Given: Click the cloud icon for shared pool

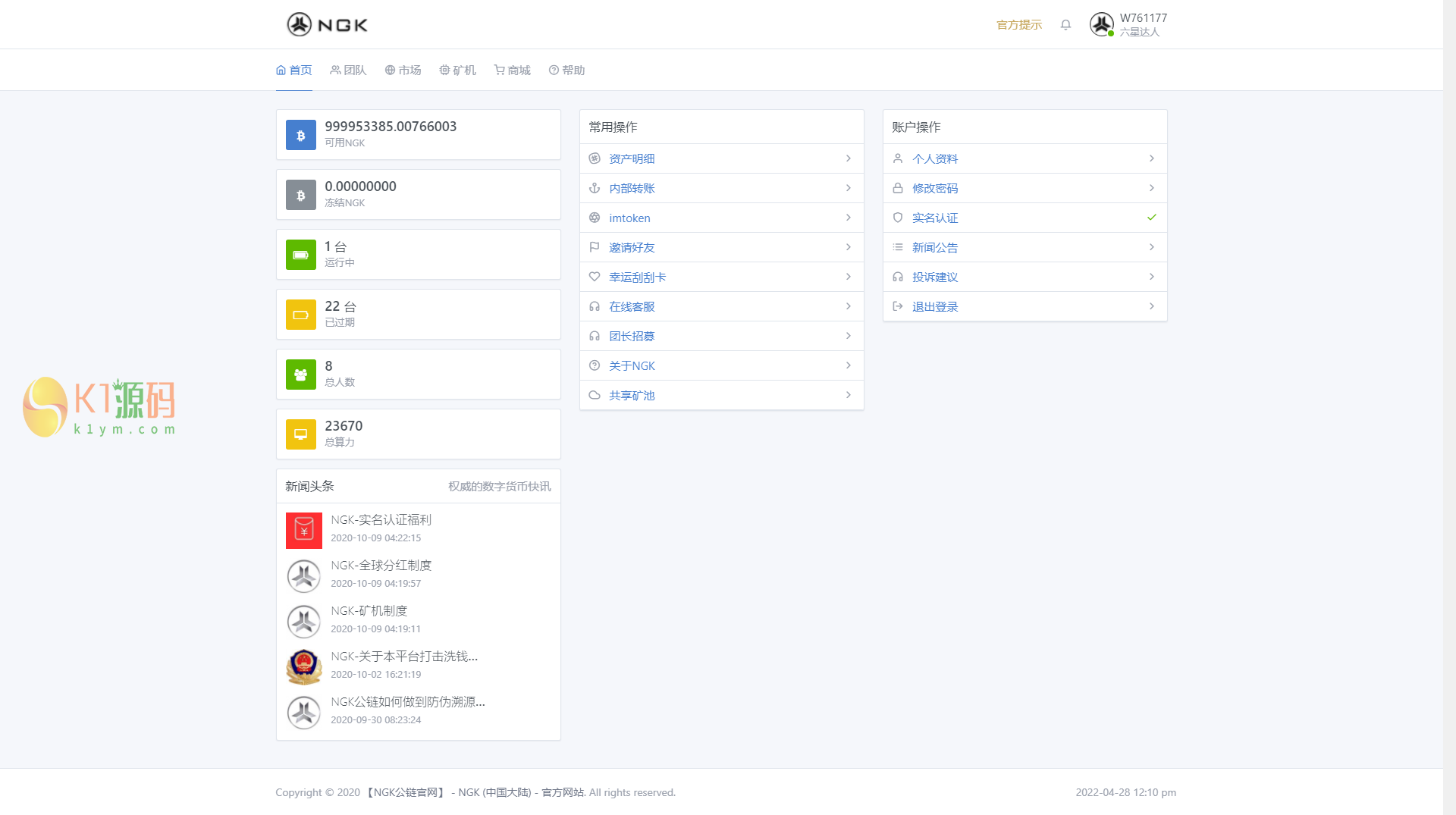Looking at the screenshot, I should point(595,395).
